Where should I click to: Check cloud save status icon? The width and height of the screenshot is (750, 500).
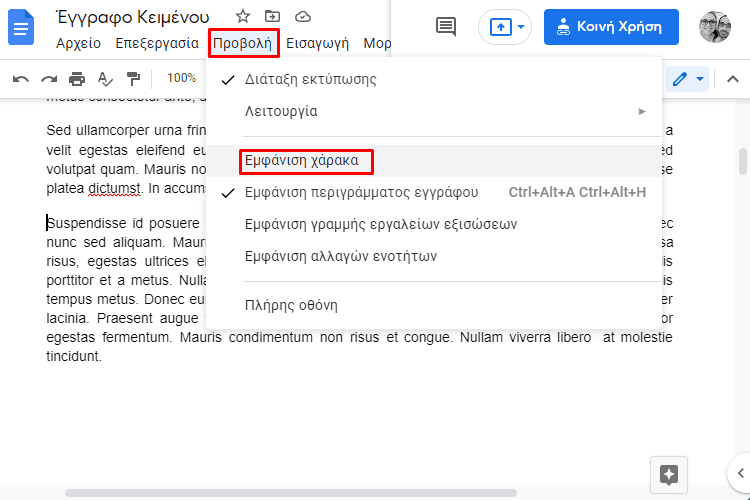tap(303, 17)
